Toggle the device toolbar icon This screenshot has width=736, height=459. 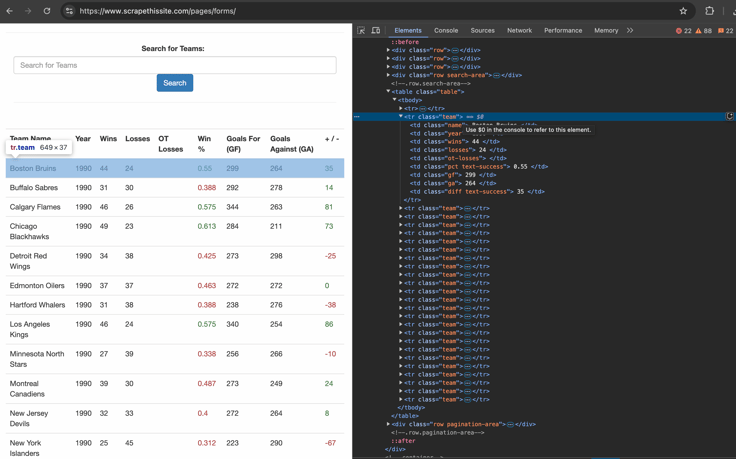coord(376,31)
